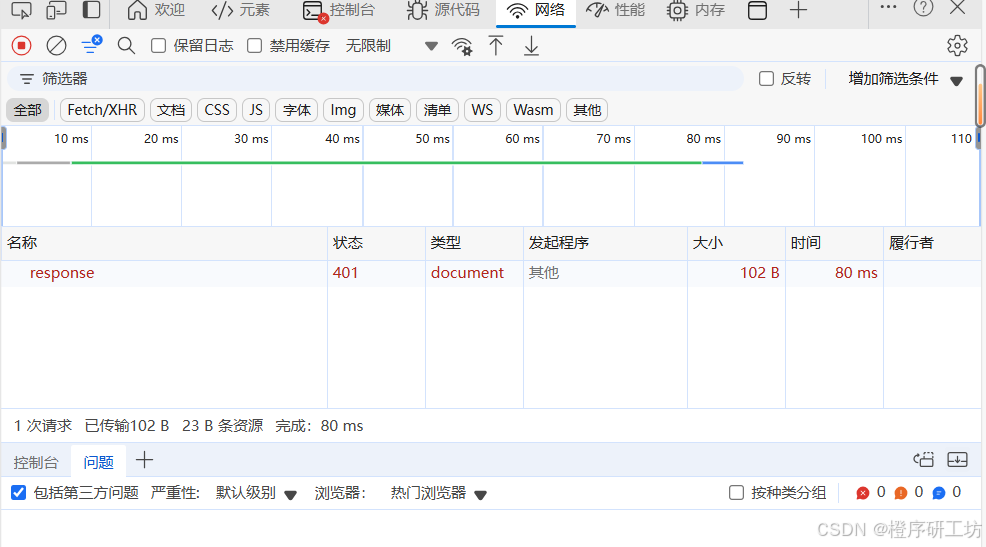Expand 增加筛选条件 dropdown
This screenshot has width=986, height=547.
[906, 79]
